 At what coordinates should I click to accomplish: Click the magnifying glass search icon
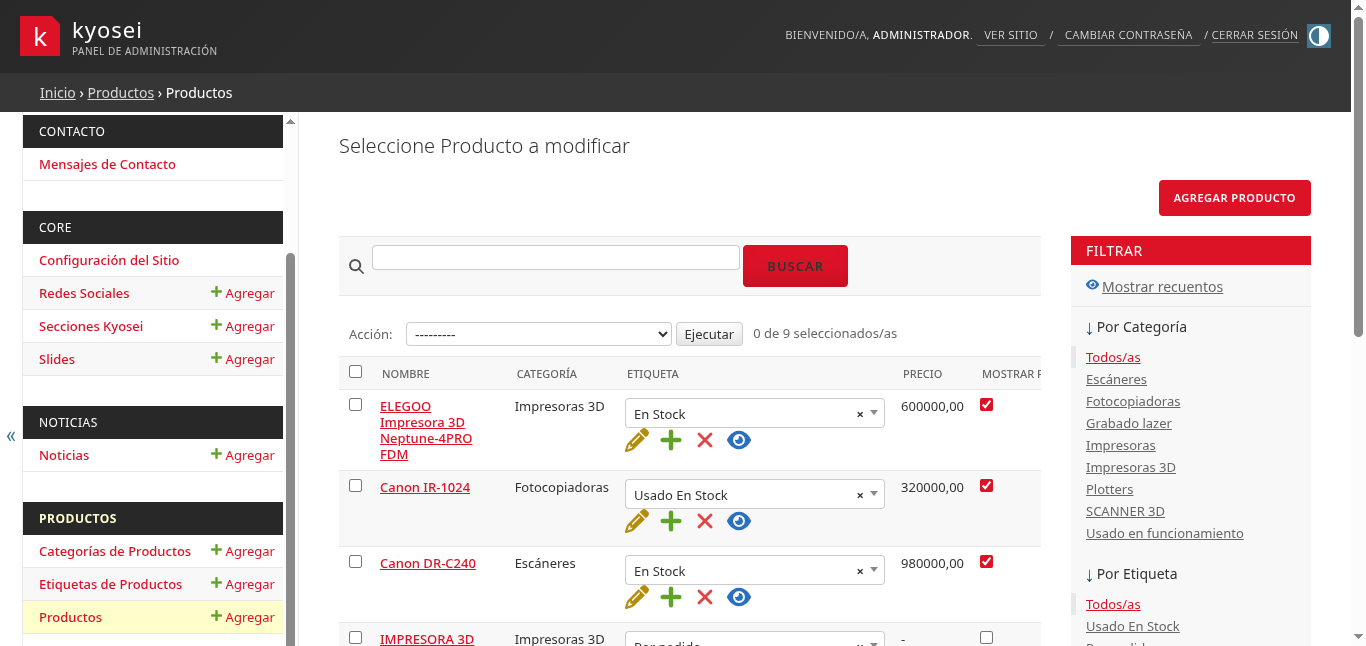pos(356,266)
